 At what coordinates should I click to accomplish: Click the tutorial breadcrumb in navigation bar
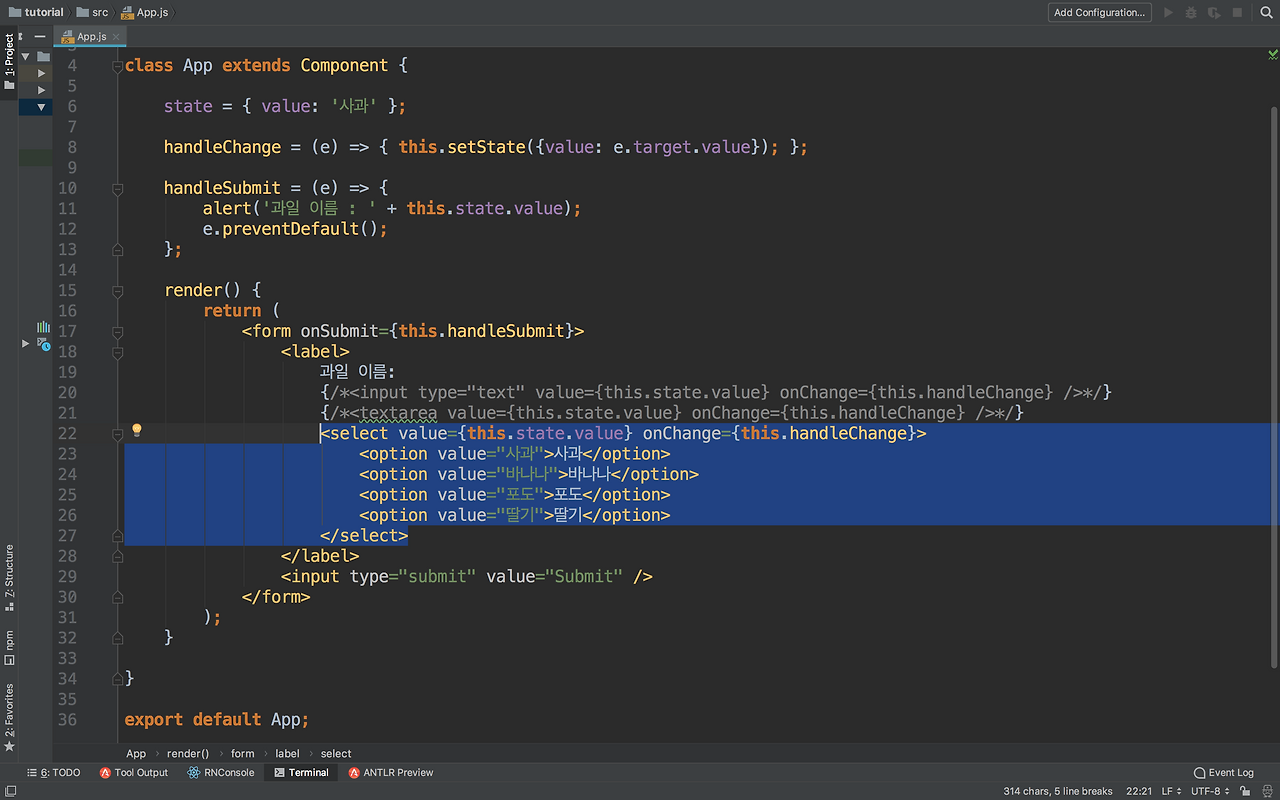pos(36,13)
